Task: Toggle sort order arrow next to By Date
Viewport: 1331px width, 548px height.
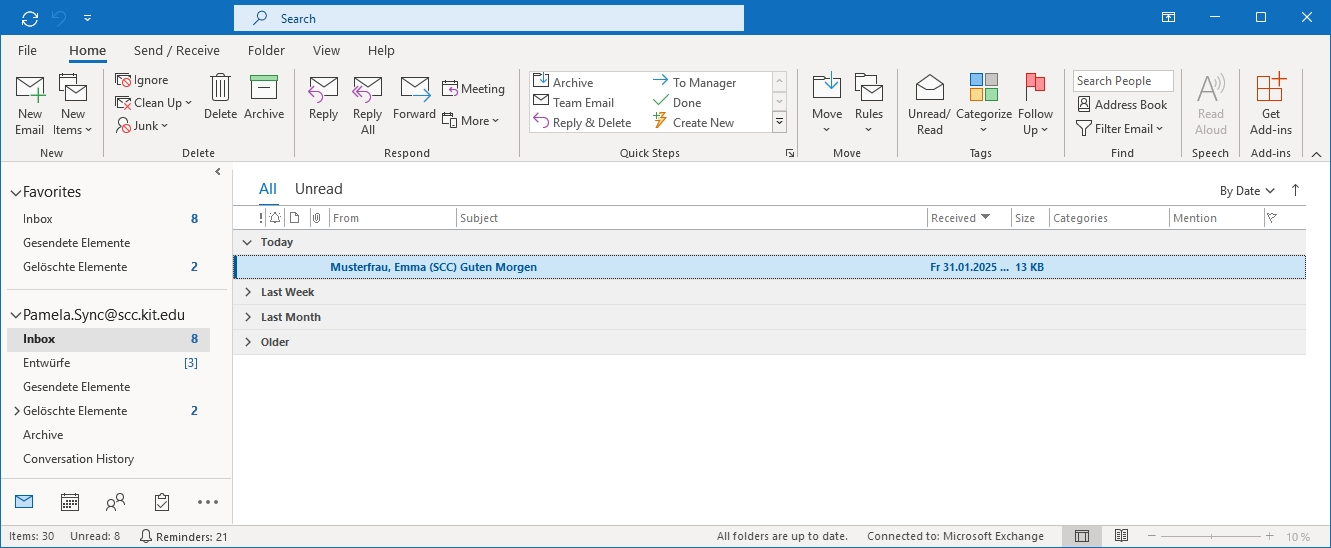Action: coord(1296,190)
